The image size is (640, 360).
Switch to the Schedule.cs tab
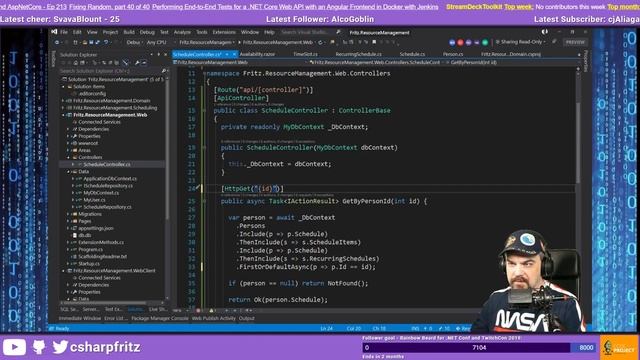pos(412,54)
